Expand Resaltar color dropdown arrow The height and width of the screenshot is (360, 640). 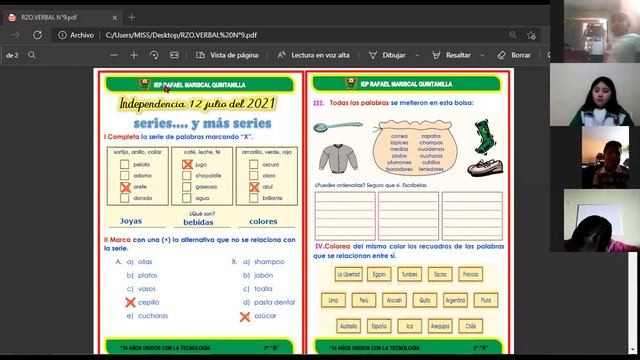point(482,55)
